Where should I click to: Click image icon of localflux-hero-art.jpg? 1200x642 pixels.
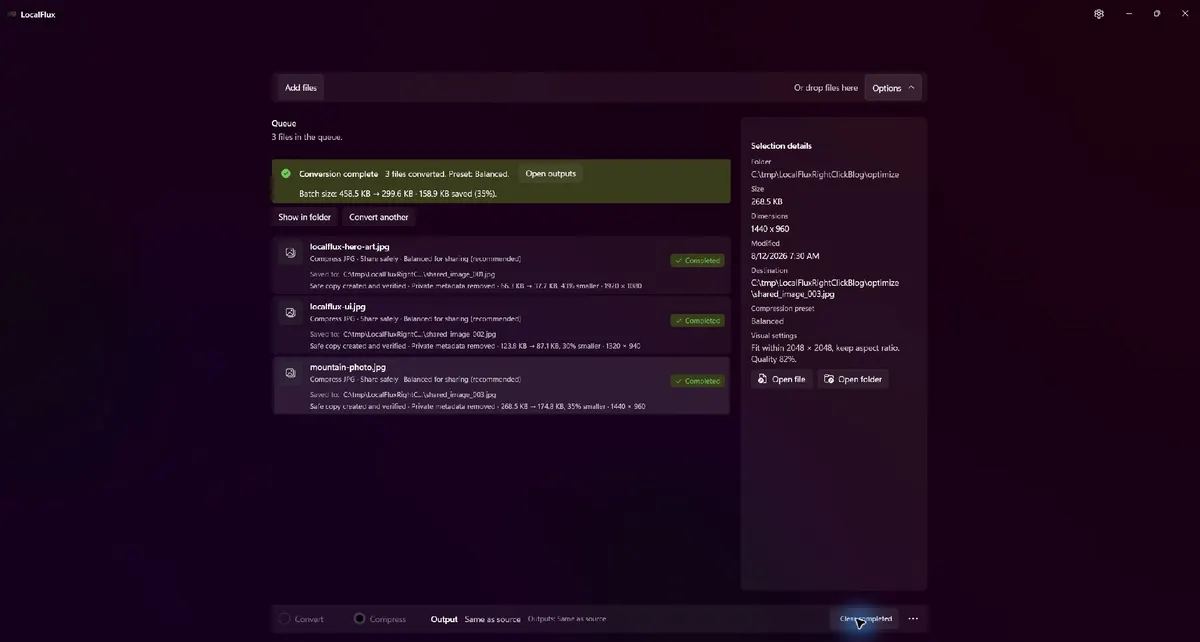click(290, 253)
